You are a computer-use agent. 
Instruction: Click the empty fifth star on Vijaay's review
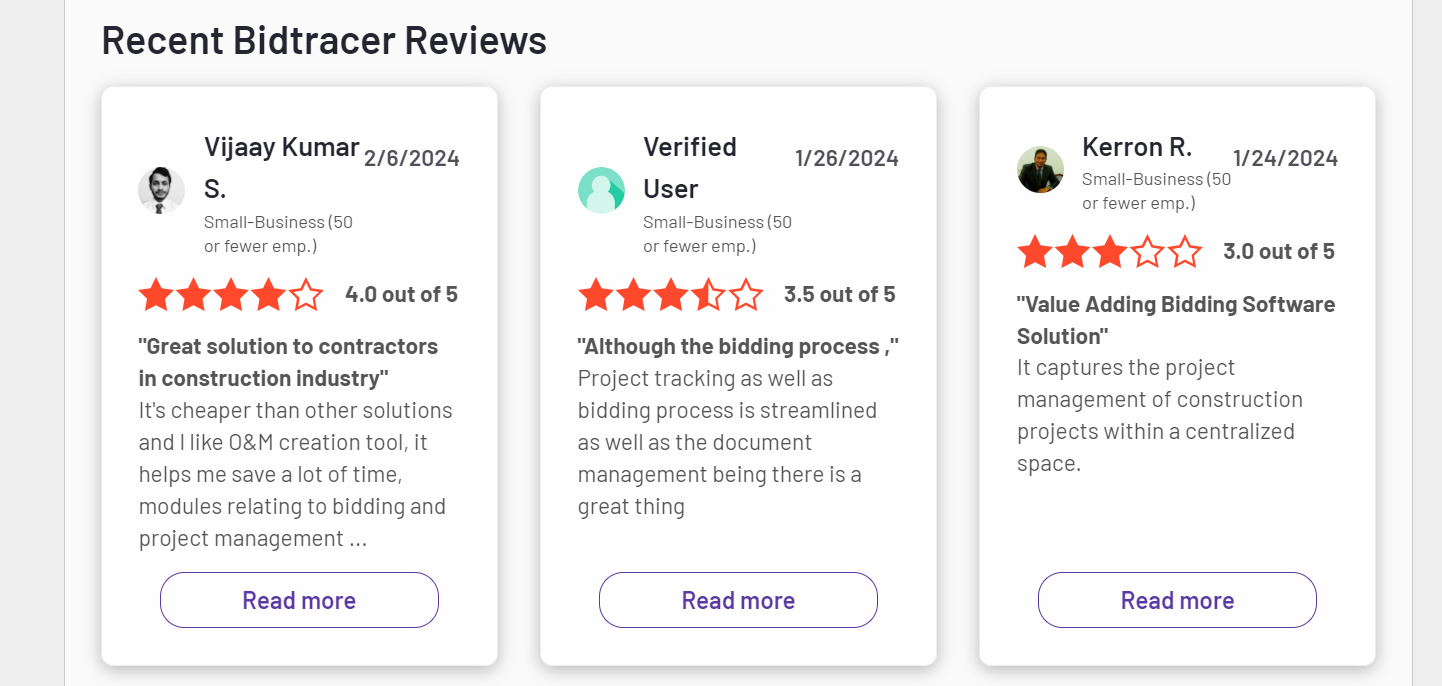tap(306, 294)
